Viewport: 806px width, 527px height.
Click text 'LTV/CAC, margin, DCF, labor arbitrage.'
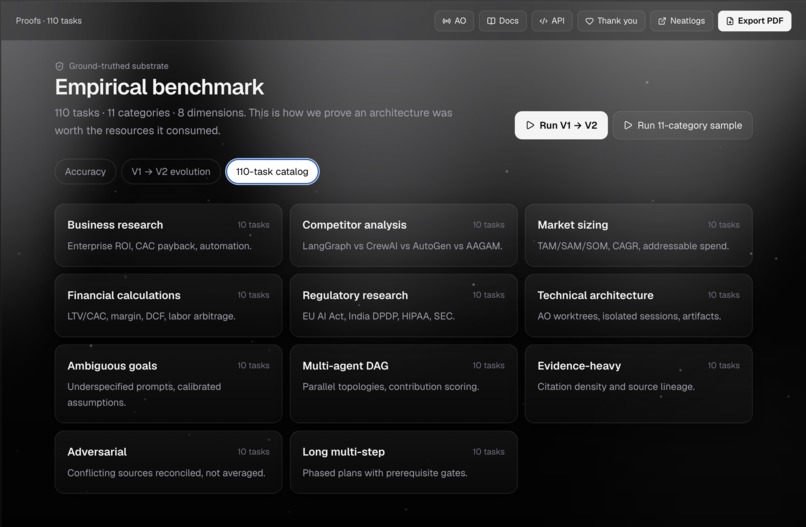coord(151,316)
